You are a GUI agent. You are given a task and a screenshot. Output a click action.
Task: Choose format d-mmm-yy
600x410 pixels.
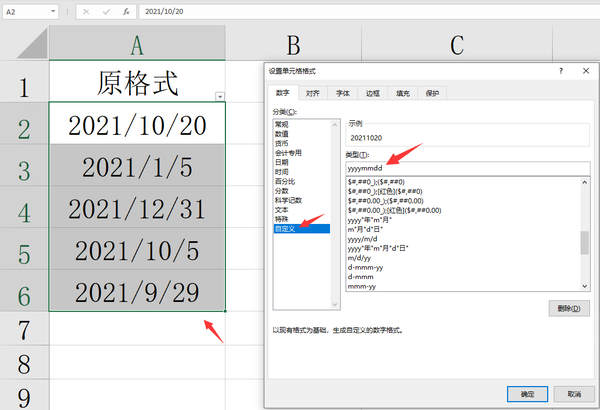[x=463, y=267]
